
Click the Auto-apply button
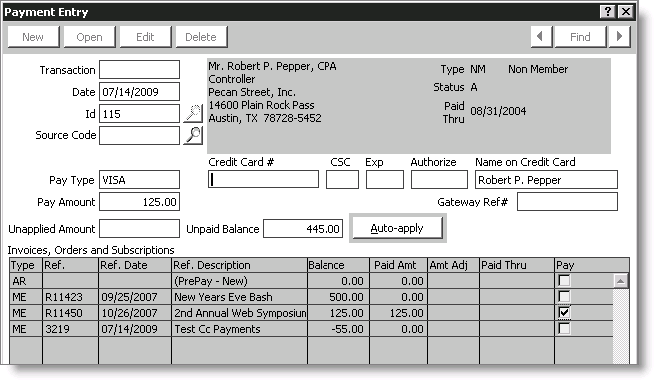(x=397, y=228)
